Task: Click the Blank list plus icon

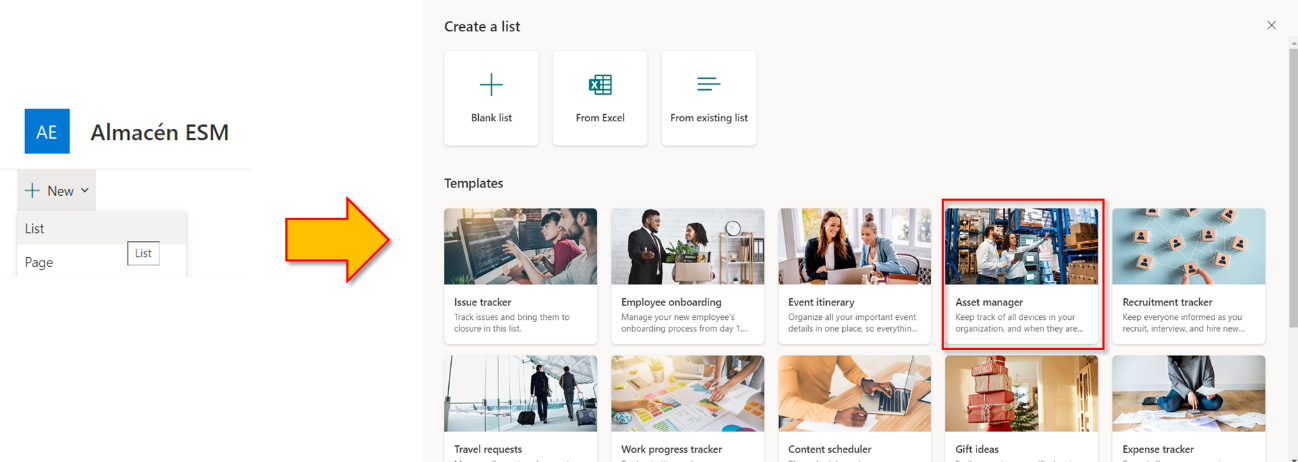Action: tap(491, 84)
